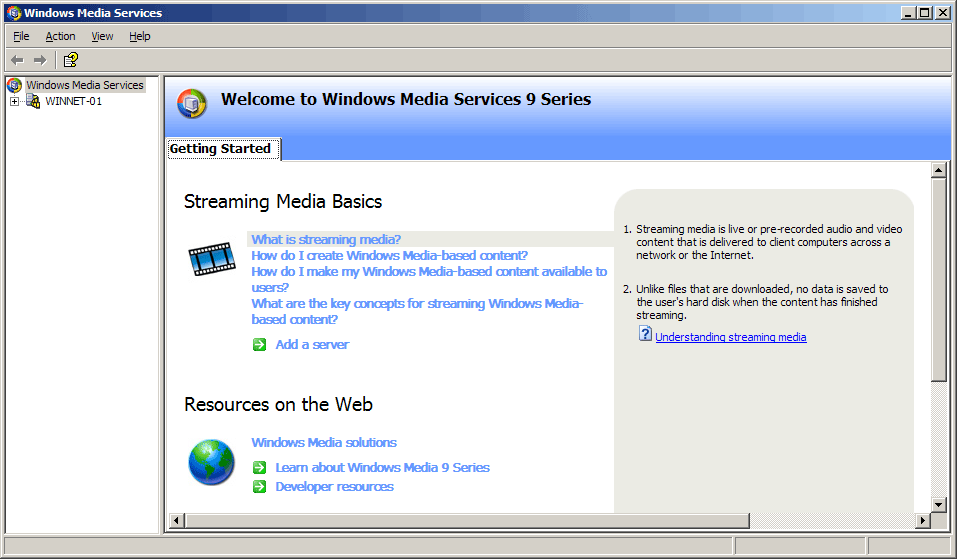Select the WINNET-01 server icon
The image size is (957, 559).
click(x=33, y=101)
